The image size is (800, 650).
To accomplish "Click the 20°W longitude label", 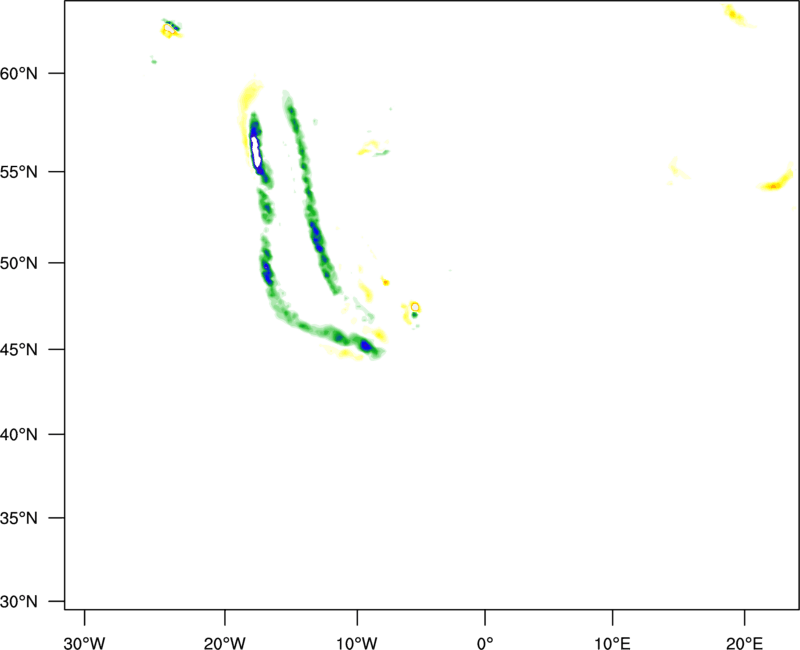I will click(x=224, y=643).
